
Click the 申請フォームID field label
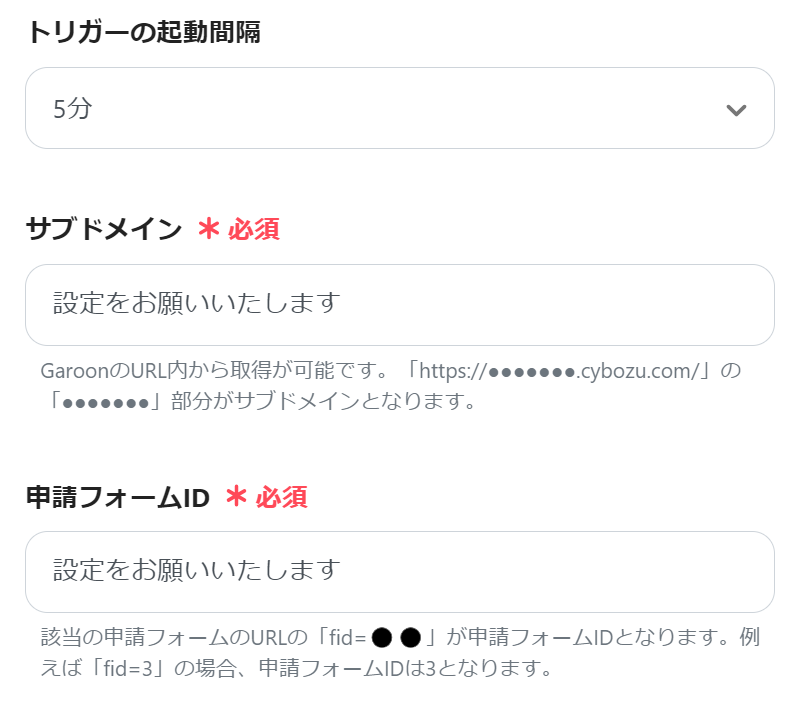click(118, 498)
